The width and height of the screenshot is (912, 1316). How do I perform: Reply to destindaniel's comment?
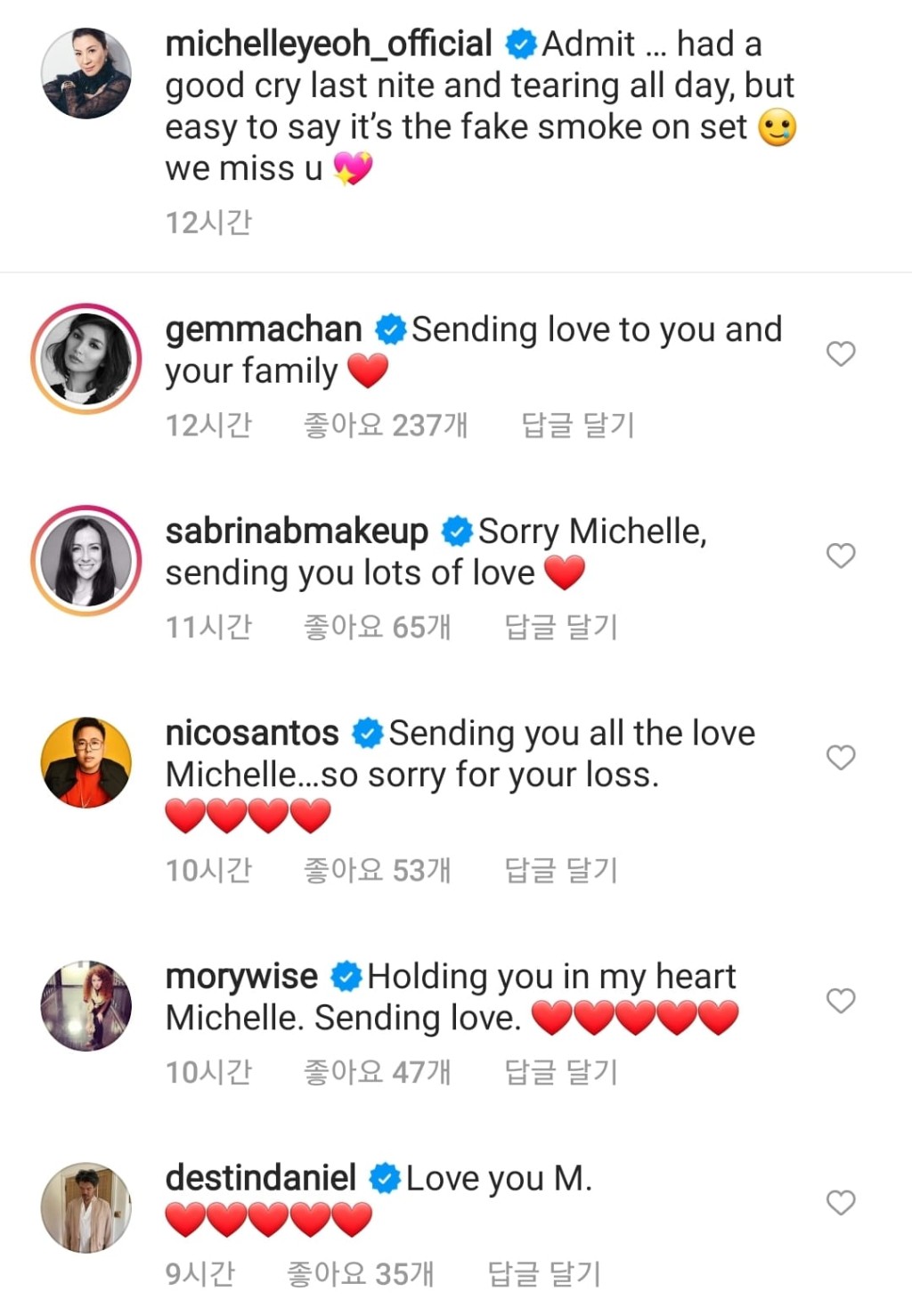click(543, 1274)
